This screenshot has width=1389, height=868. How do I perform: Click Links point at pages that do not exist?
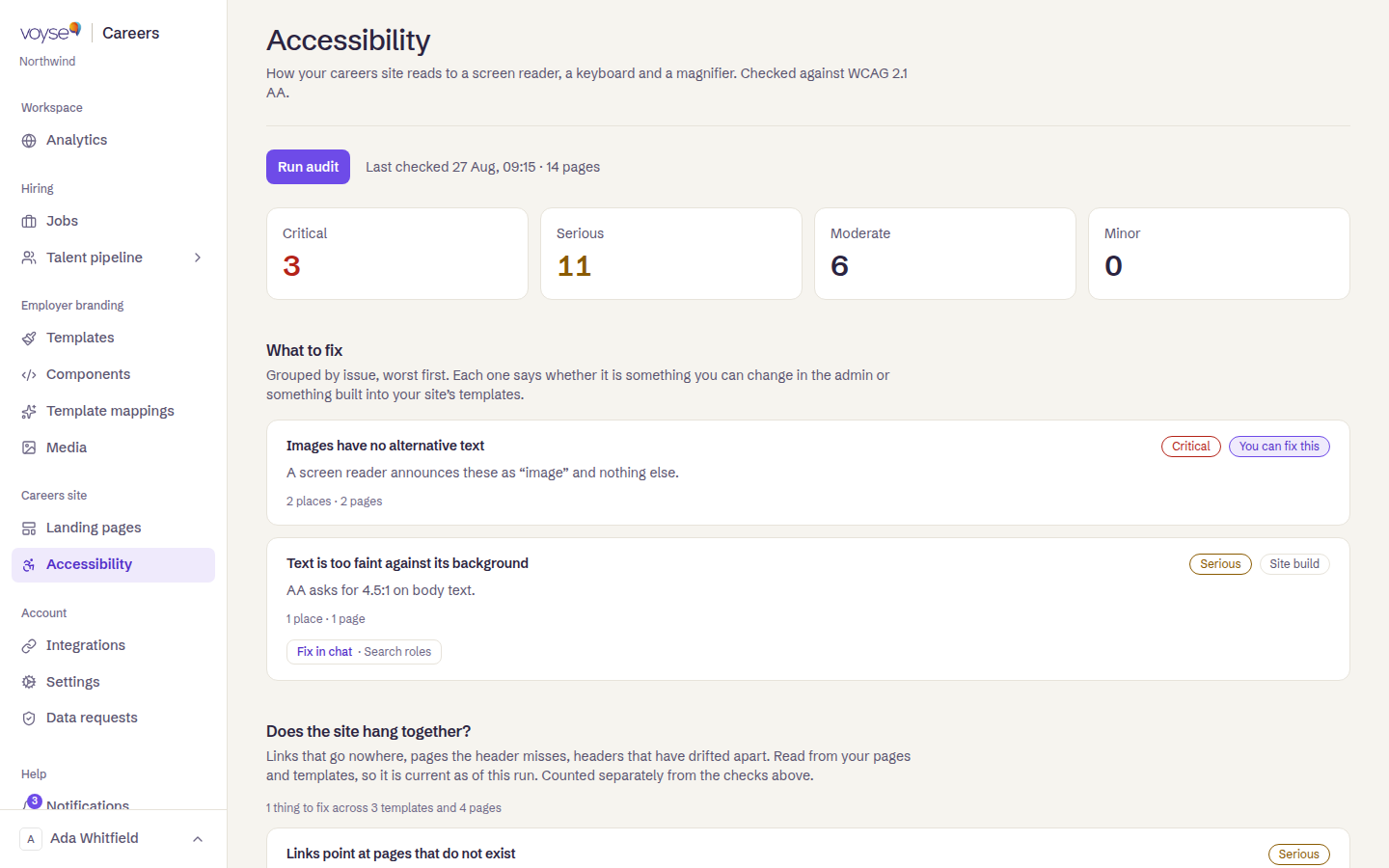[x=400, y=854]
